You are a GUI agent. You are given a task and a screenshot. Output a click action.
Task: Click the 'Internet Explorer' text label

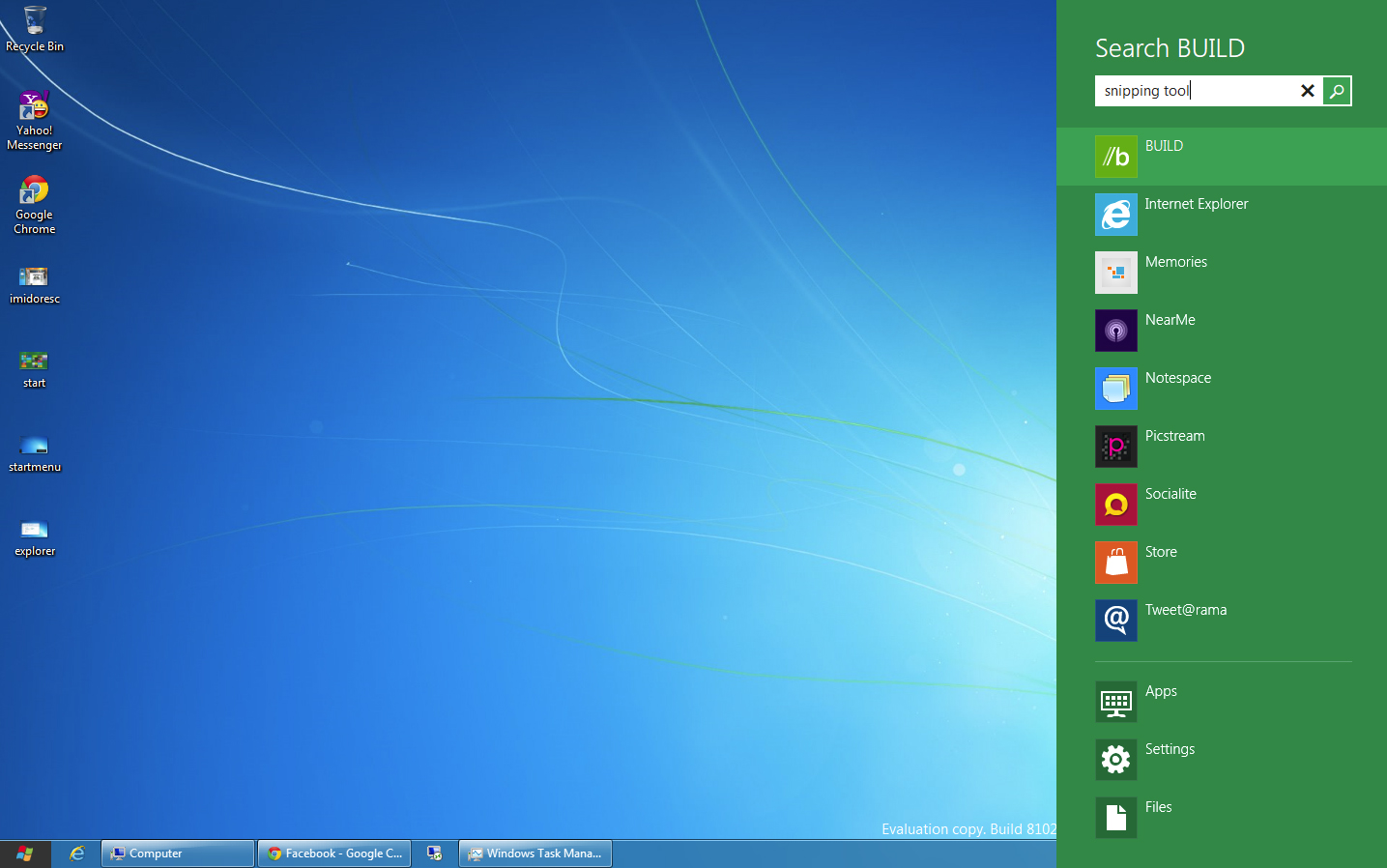[1197, 204]
